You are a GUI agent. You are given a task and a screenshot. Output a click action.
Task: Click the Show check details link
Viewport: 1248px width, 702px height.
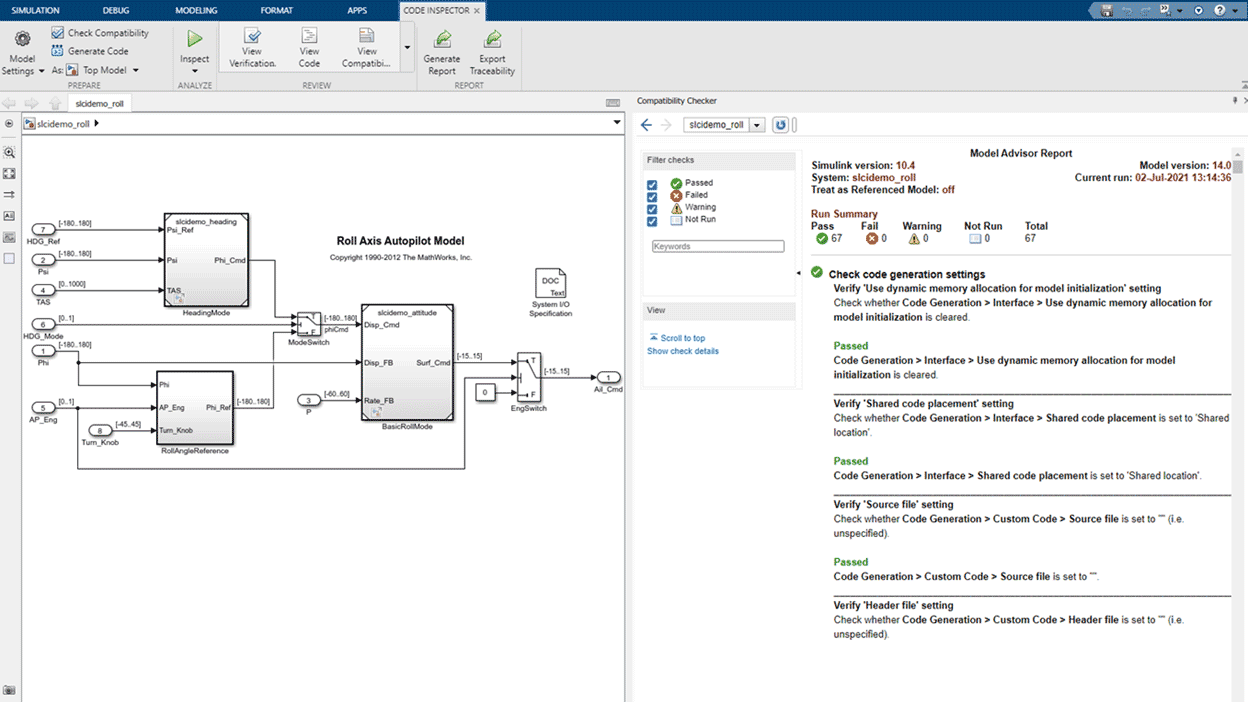[x=683, y=351]
